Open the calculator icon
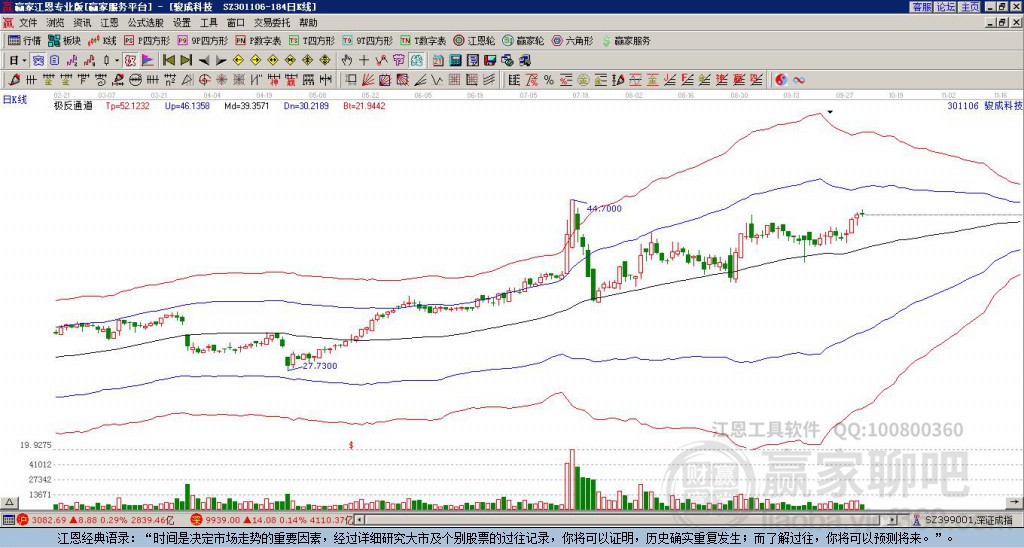1024x548 pixels. (455, 61)
